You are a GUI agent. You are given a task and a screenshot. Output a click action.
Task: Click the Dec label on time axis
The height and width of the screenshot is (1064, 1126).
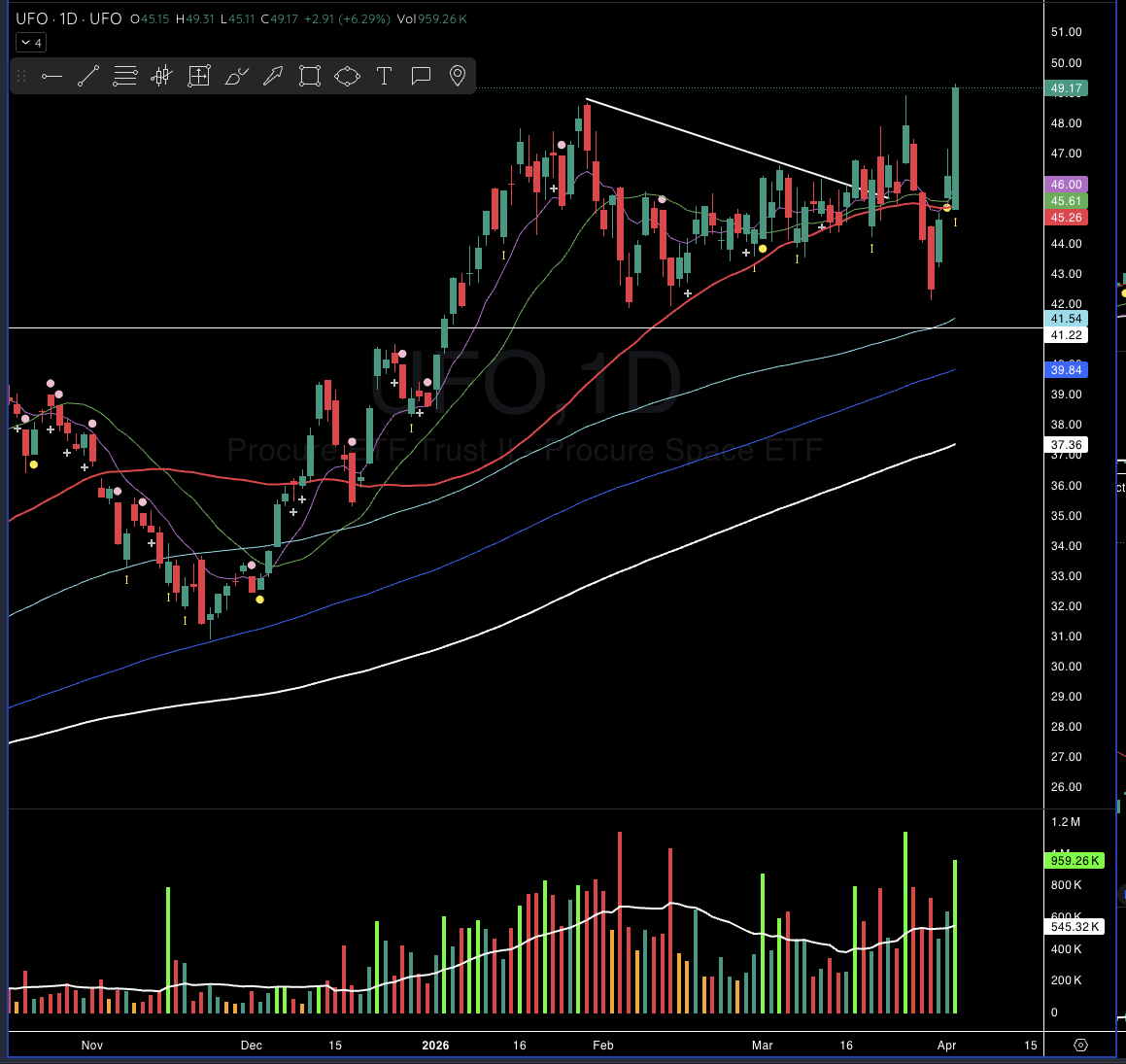point(252,1046)
